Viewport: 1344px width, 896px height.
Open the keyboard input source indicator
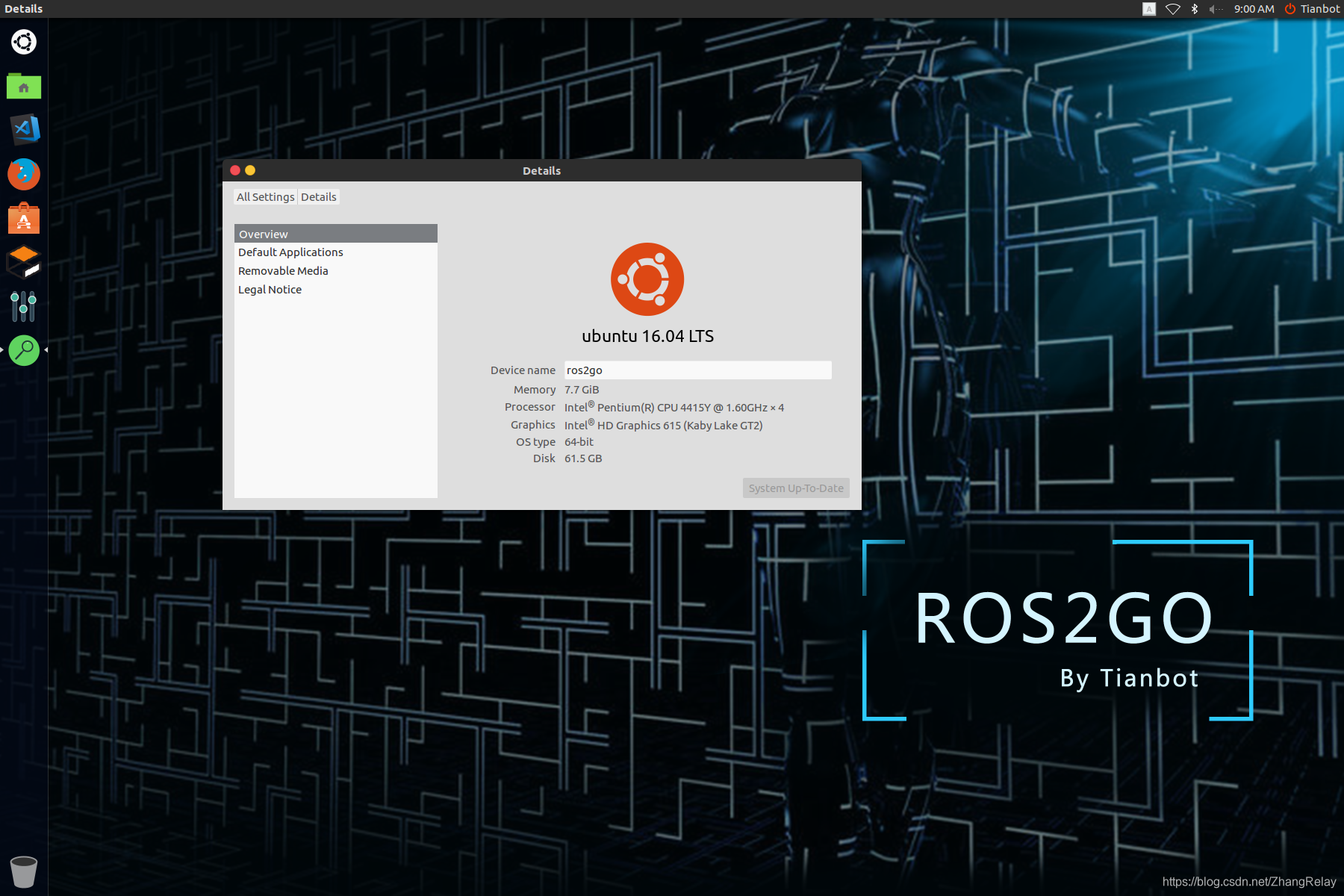pos(1149,9)
